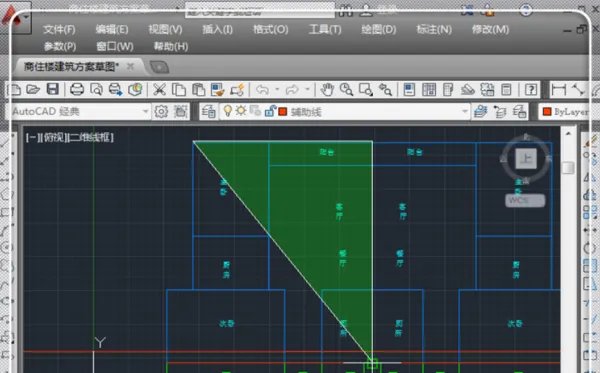
Task: Select the Pan hand tool
Action: point(327,90)
